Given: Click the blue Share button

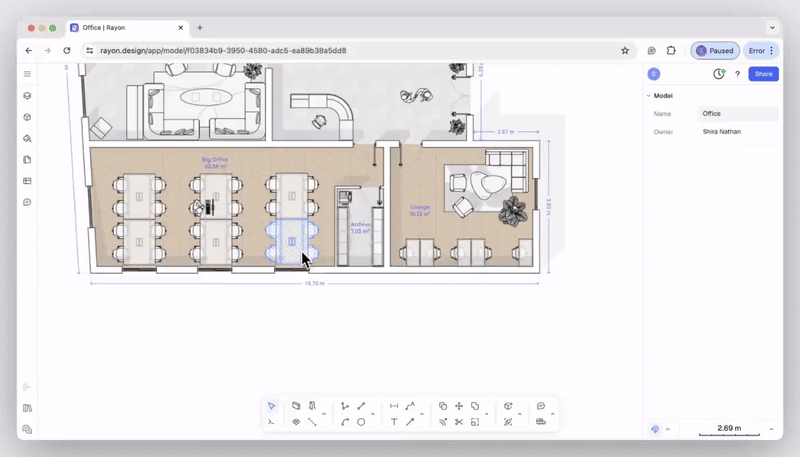Looking at the screenshot, I should coord(764,74).
